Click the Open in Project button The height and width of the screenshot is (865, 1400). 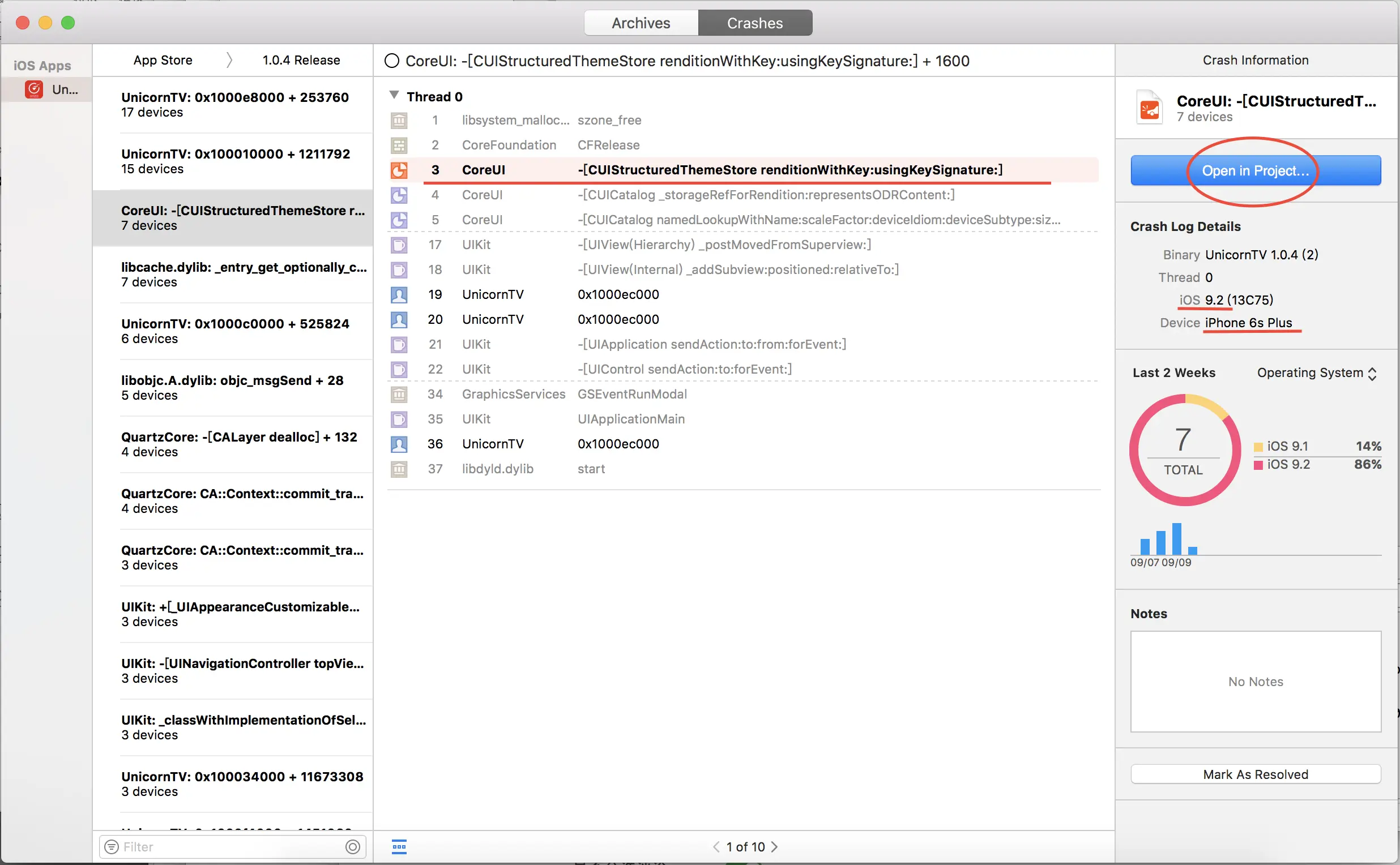coord(1255,170)
